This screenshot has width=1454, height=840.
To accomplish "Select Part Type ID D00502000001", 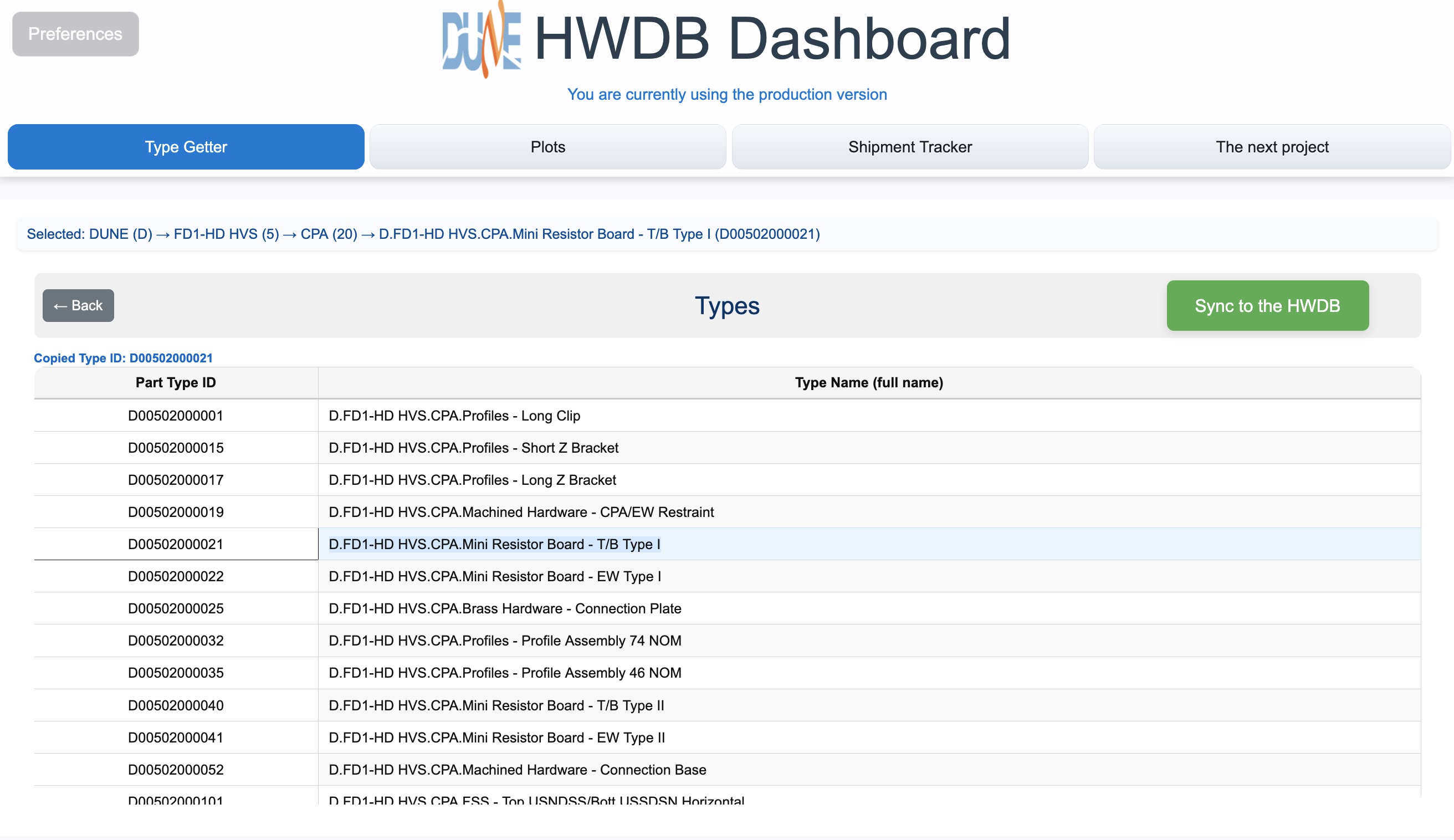I will pyautogui.click(x=175, y=416).
